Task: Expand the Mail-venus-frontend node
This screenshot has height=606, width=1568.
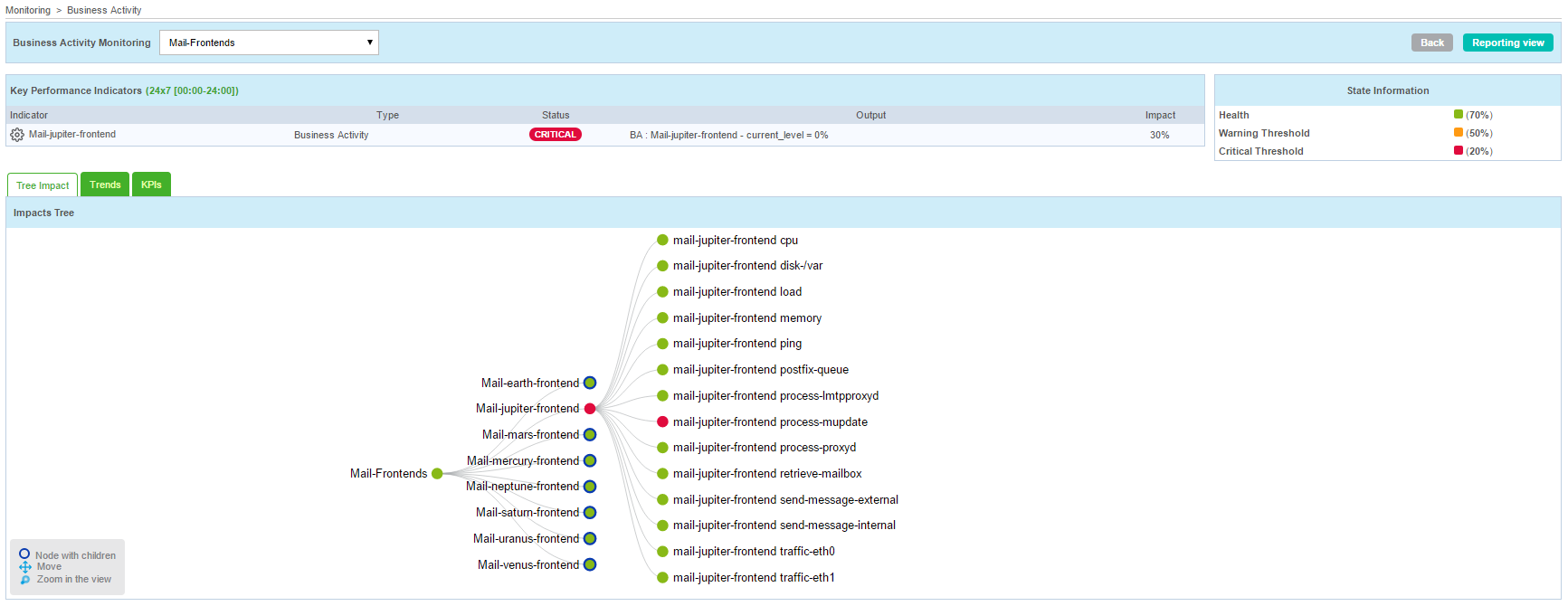Action: [x=590, y=565]
